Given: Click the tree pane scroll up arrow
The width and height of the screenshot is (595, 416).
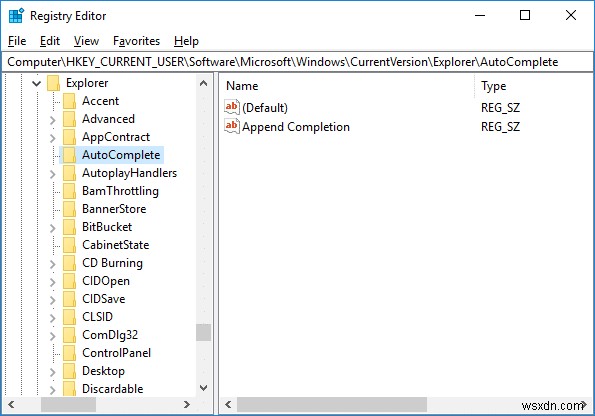Looking at the screenshot, I should point(203,83).
